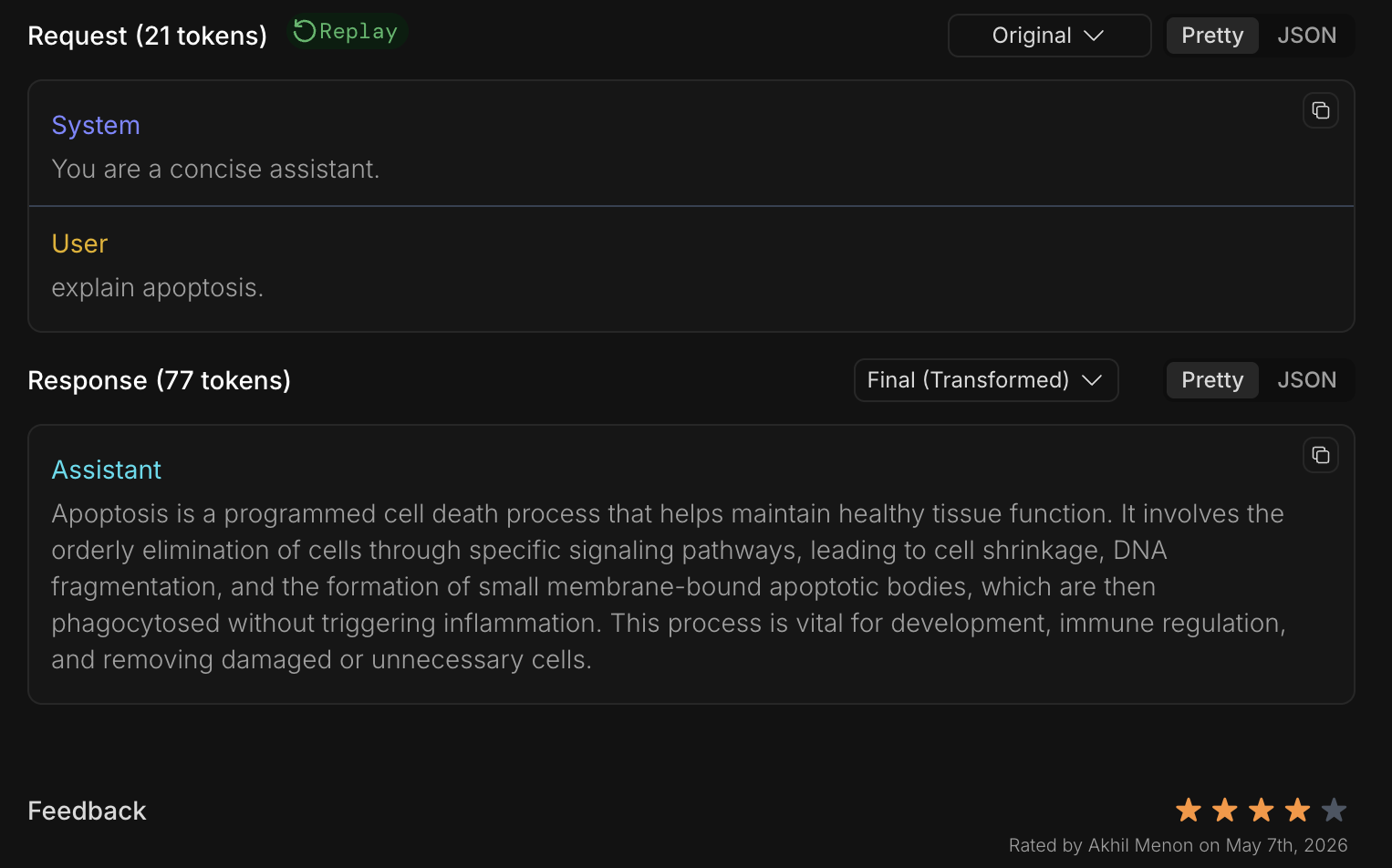
Task: Copy the request messages with copy icon
Action: (1320, 110)
